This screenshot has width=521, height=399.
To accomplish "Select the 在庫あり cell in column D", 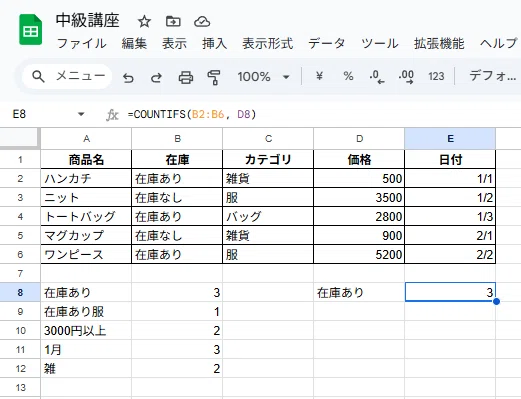I will (x=359, y=293).
